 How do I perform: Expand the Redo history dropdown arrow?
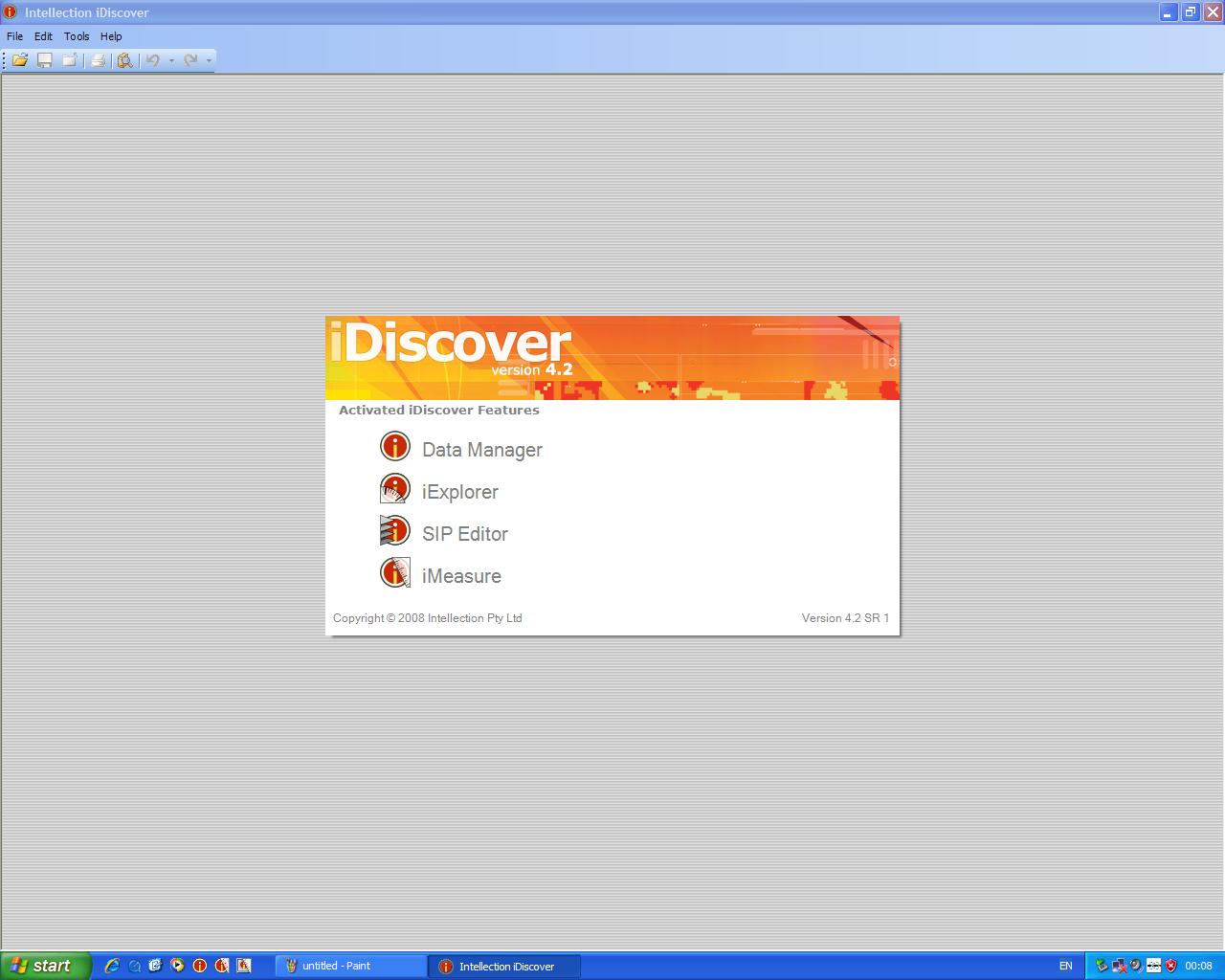click(209, 60)
